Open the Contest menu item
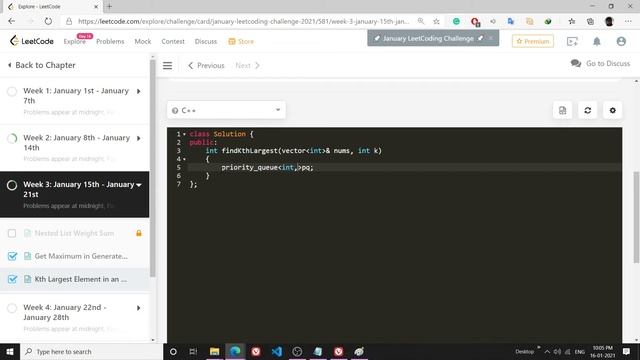 point(173,41)
